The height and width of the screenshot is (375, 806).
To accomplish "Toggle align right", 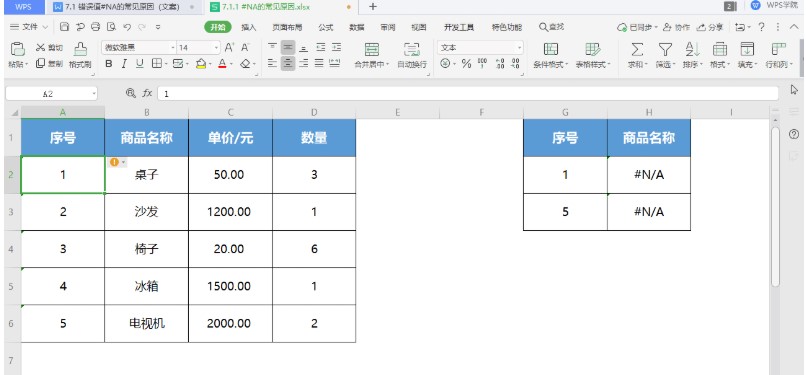I will (304, 64).
